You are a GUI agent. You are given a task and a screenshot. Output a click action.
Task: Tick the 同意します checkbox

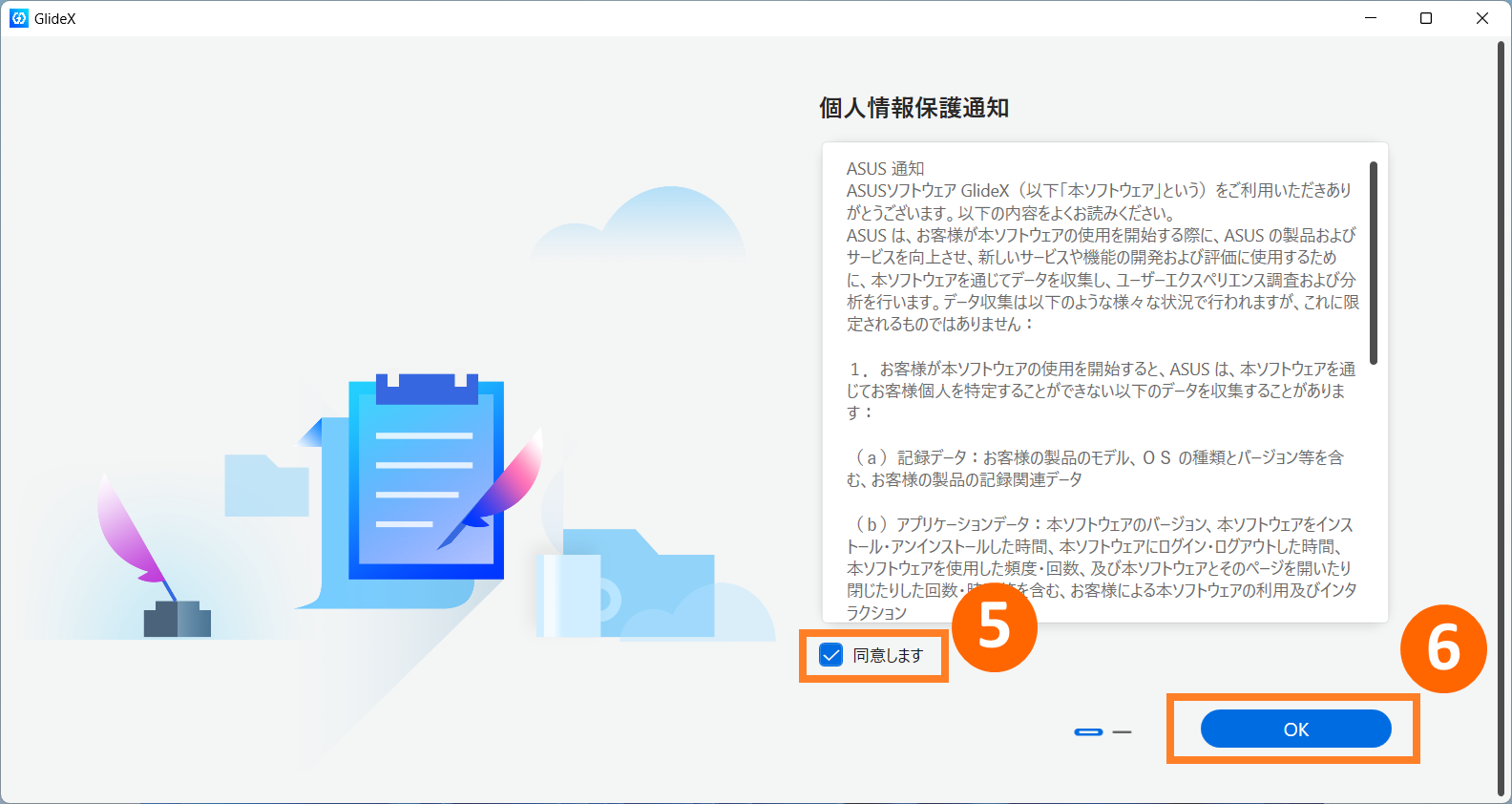(831, 655)
